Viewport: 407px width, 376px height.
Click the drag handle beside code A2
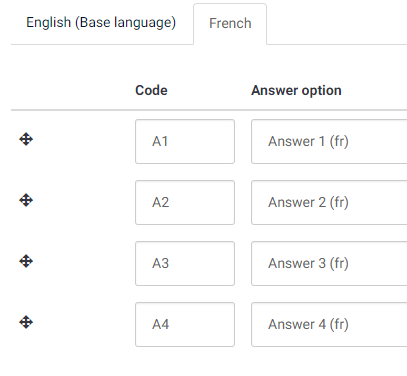(x=26, y=200)
